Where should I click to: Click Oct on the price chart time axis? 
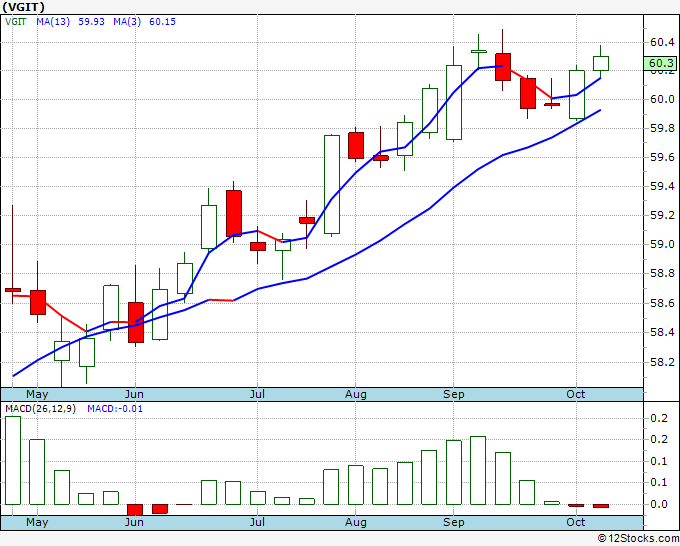[x=575, y=395]
